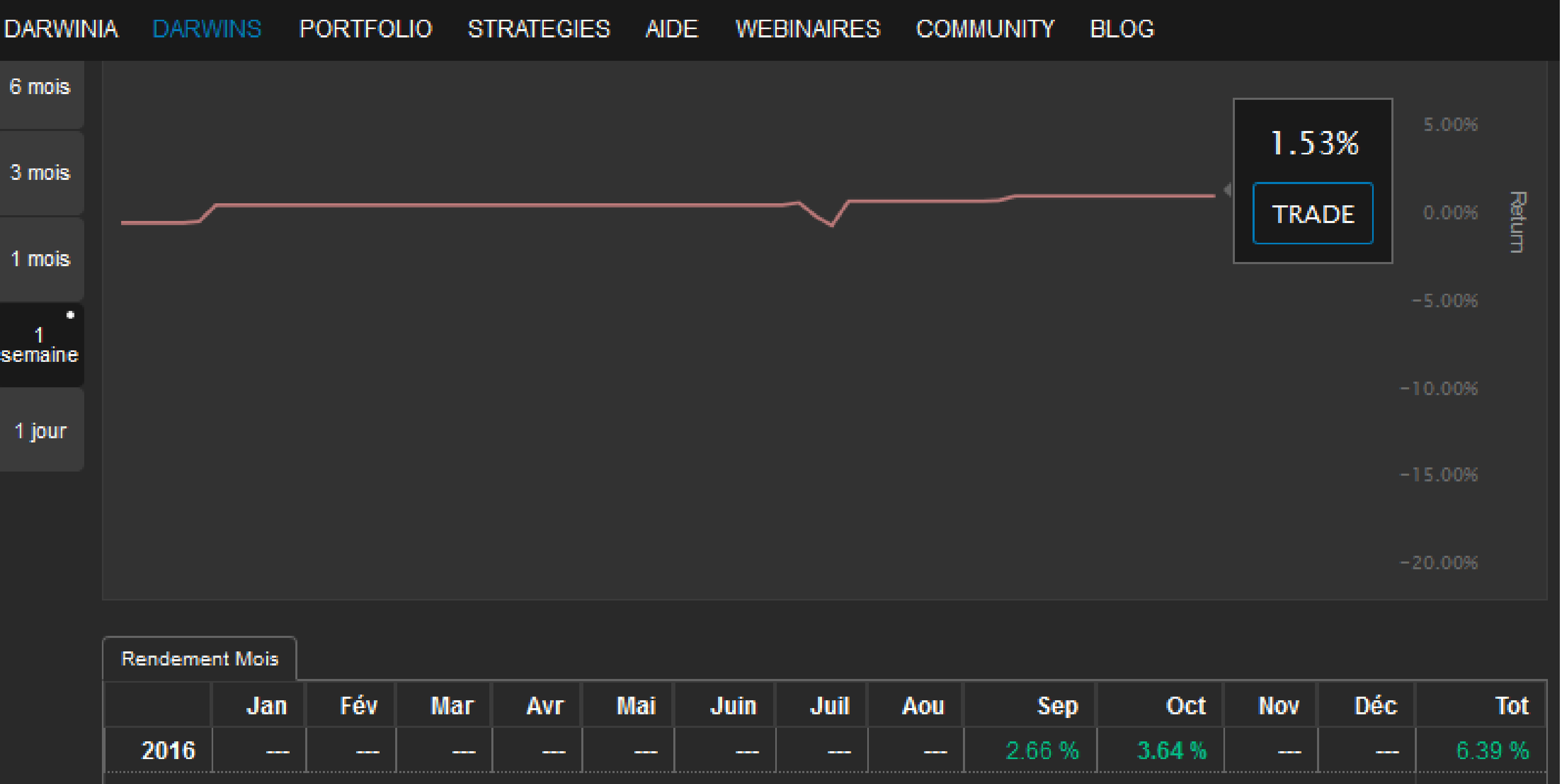Open the DARWINIA menu item
1564x784 pixels.
click(61, 29)
